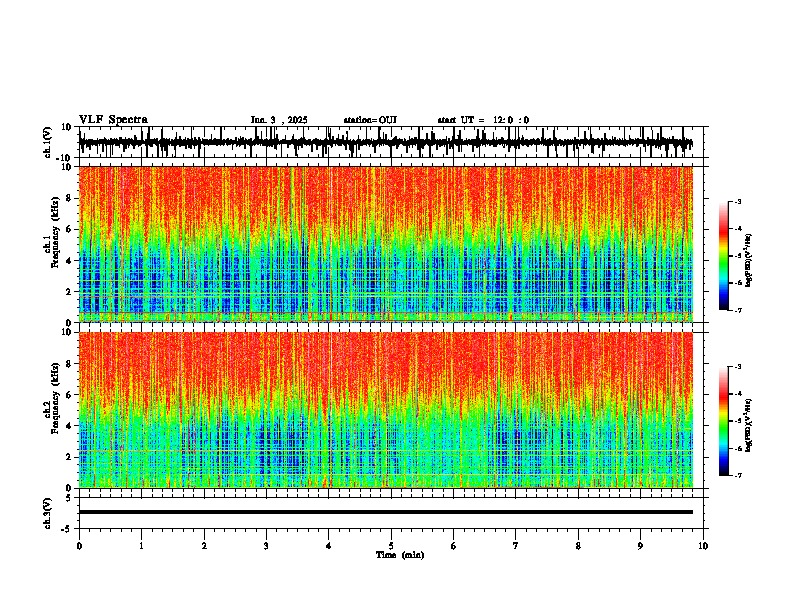Click the ch.1 voltage waveform trace
The image size is (792, 612).
(385, 143)
